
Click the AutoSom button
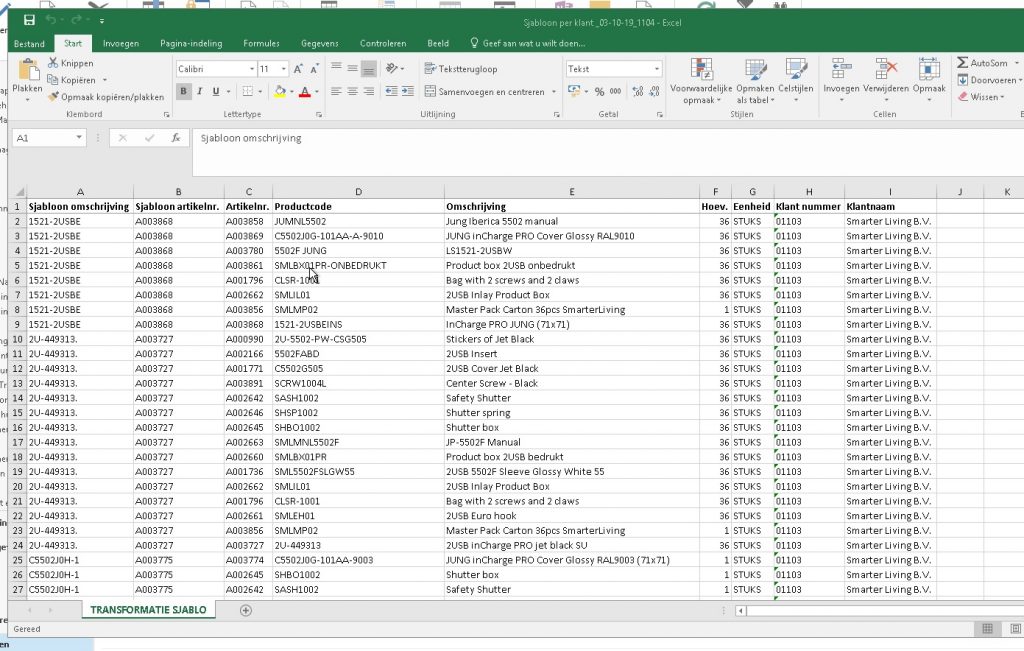point(983,63)
